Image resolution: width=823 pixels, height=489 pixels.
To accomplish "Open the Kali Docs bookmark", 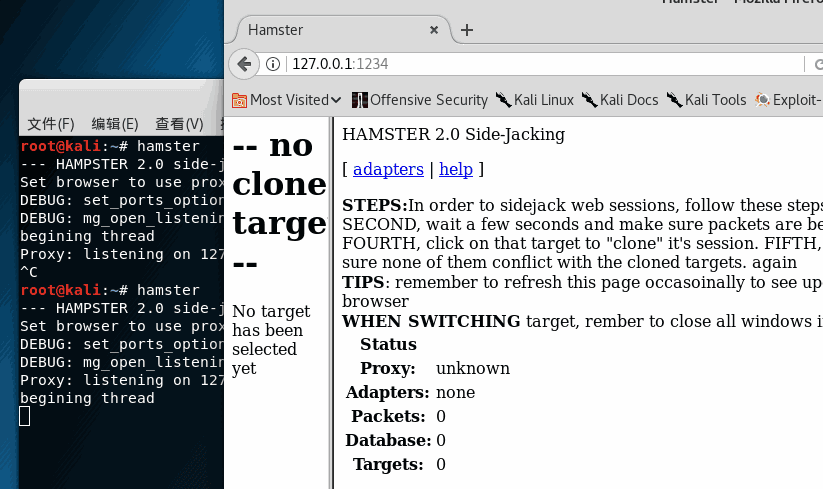I will click(x=620, y=100).
